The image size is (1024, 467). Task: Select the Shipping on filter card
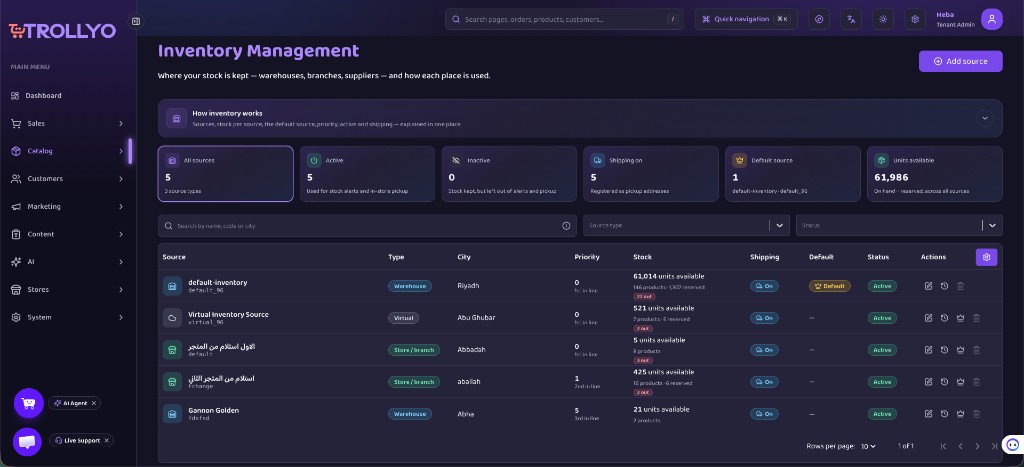coord(651,174)
